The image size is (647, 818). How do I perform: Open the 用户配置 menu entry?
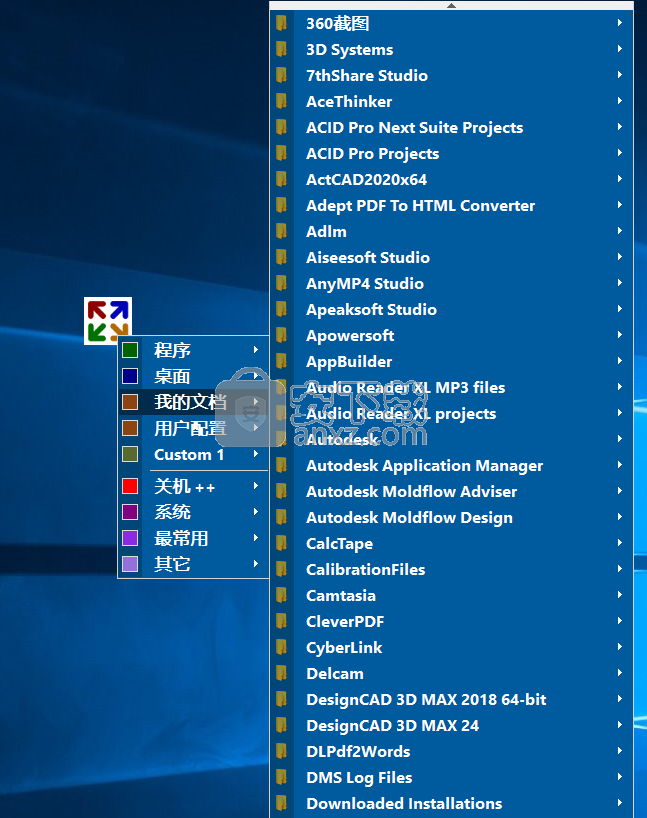tap(194, 428)
